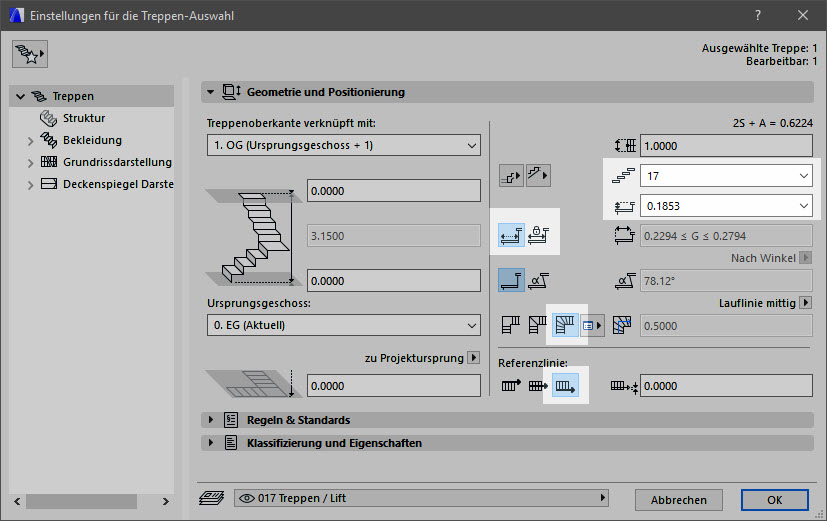Open the 017 Treppen / Lift layer selector
This screenshot has height=521, width=827.
coord(421,498)
